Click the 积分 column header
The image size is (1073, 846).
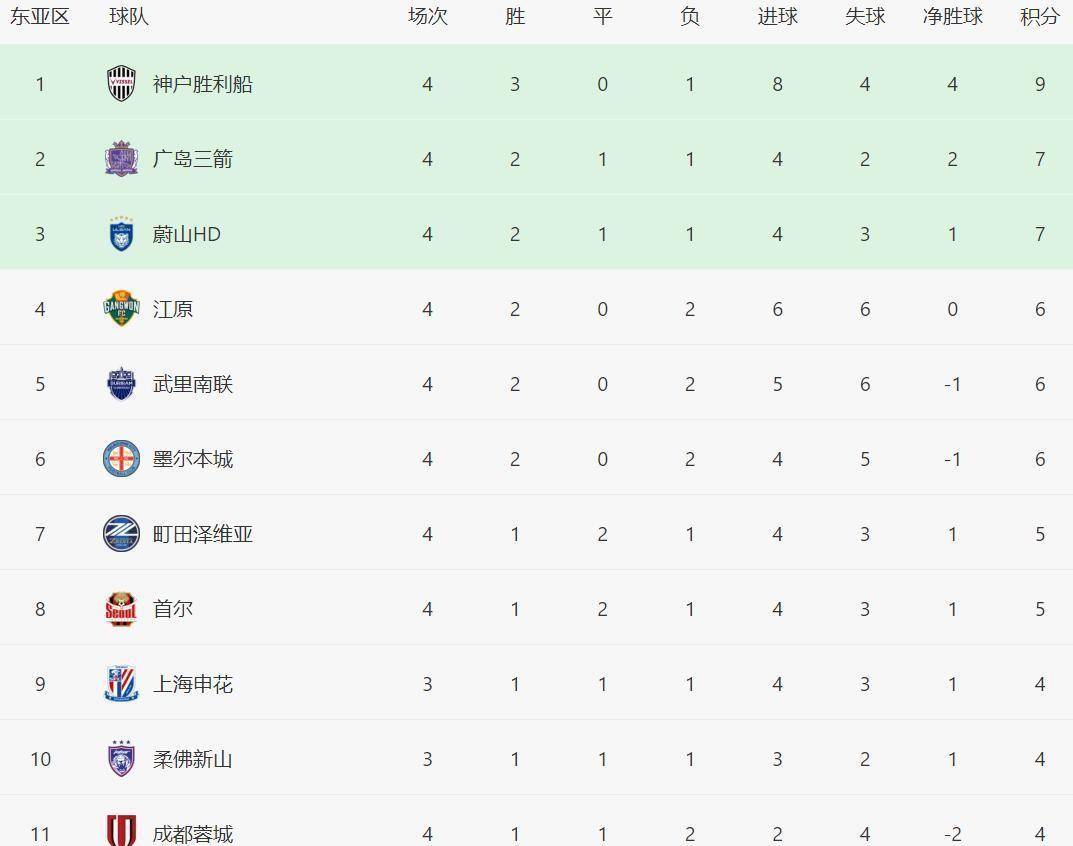(1040, 17)
